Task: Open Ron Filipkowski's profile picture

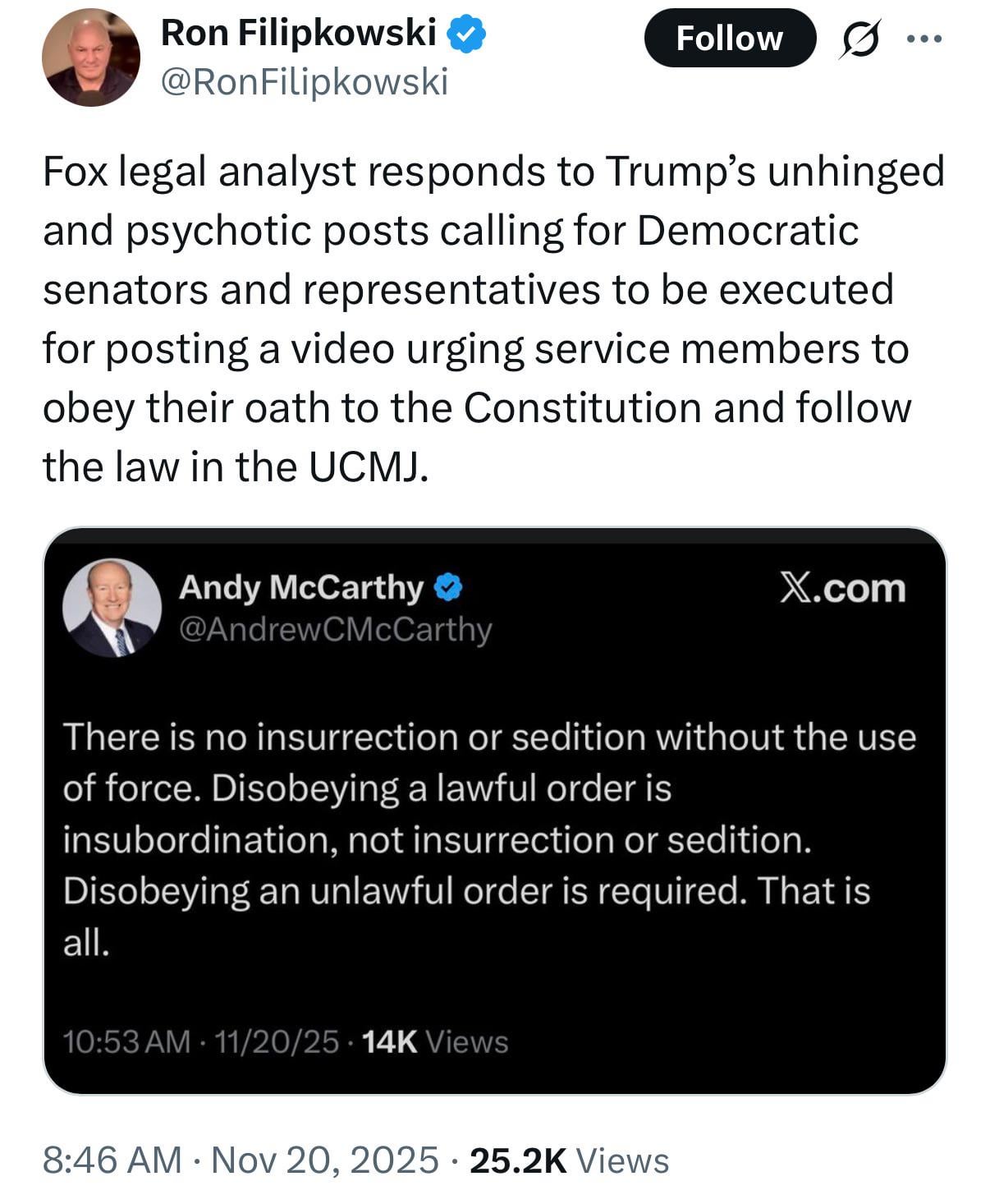Action: pyautogui.click(x=90, y=57)
